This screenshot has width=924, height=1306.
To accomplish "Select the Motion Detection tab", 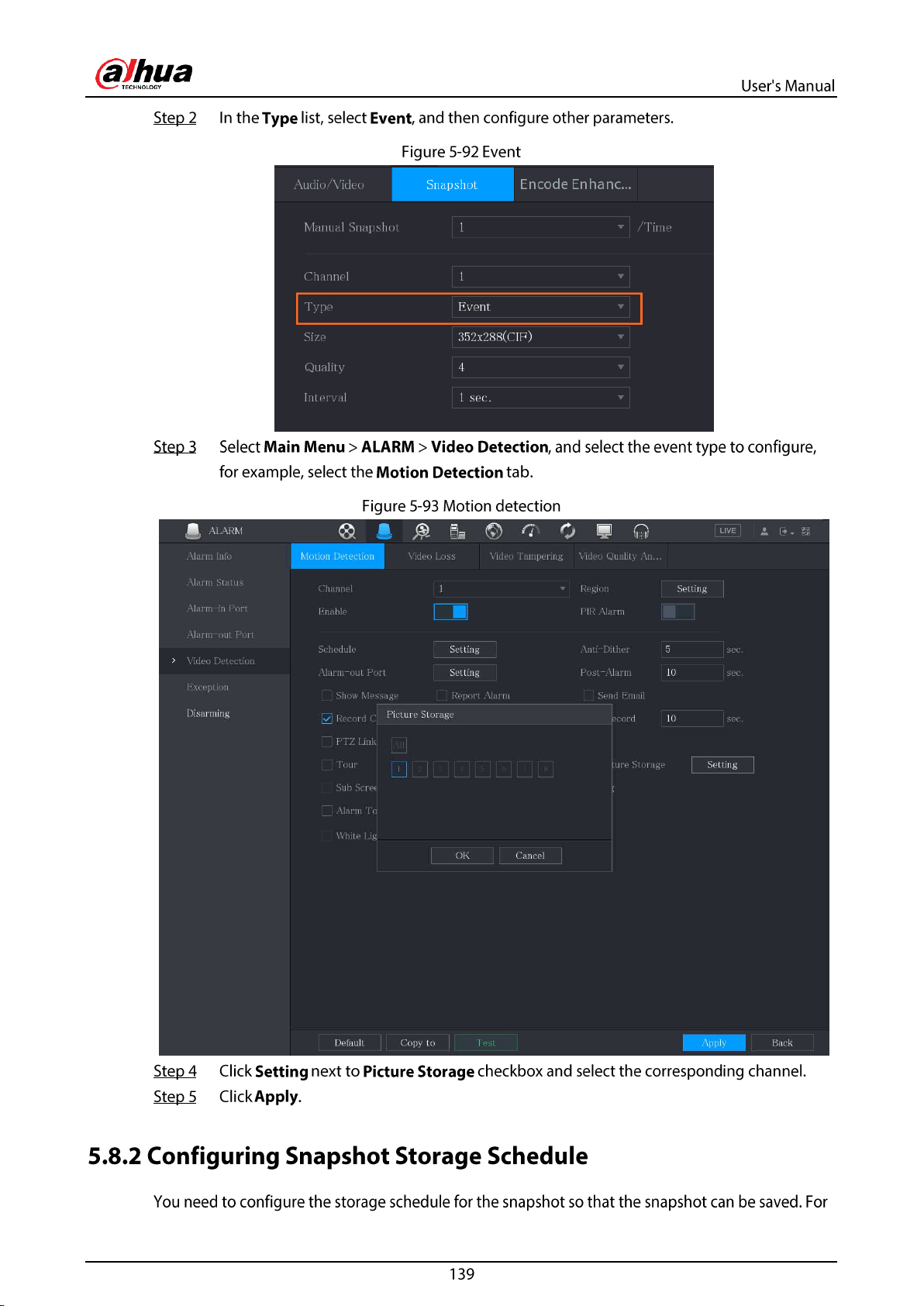I will tap(337, 557).
